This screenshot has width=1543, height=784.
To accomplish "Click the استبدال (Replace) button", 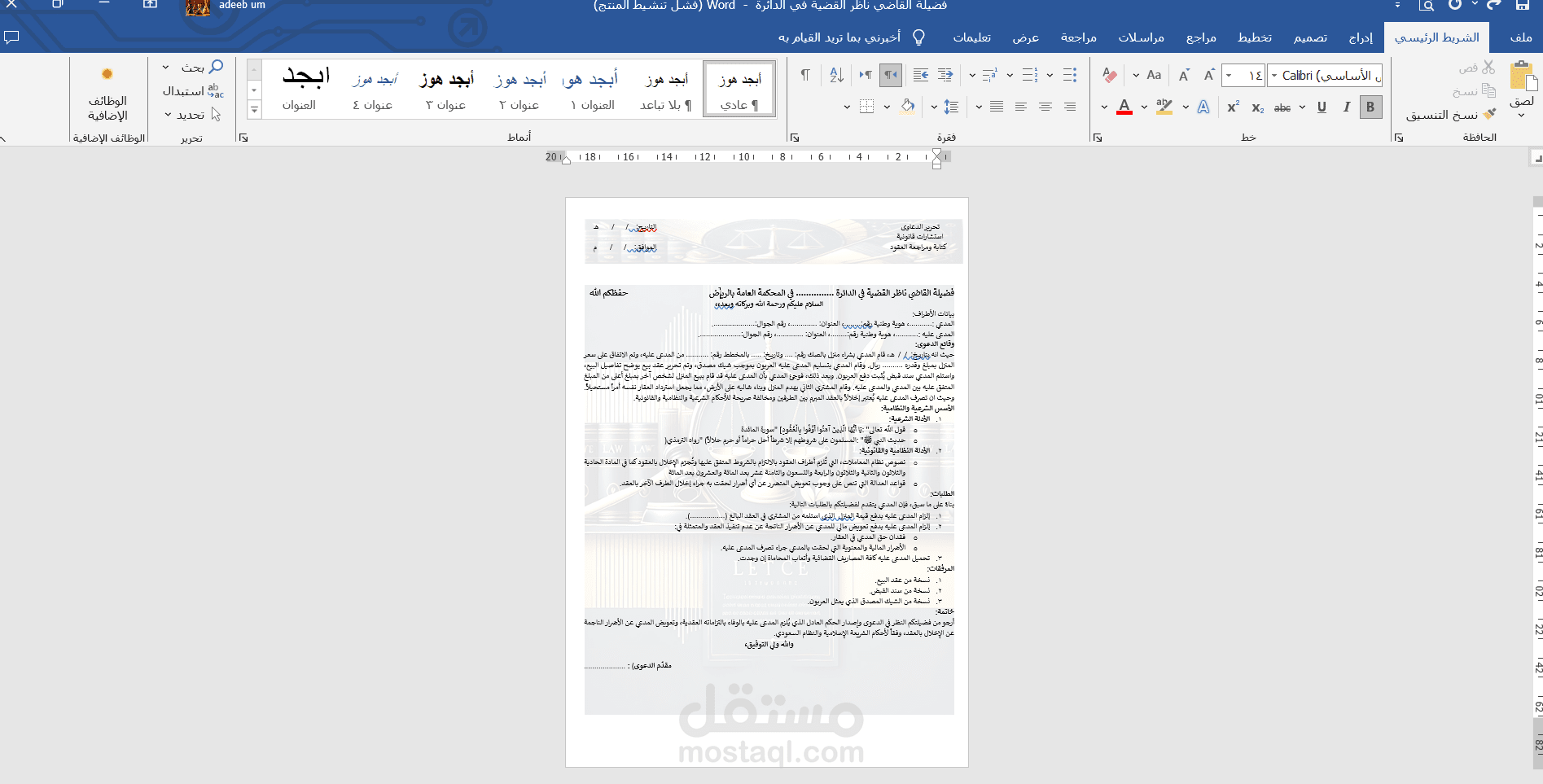I will click(193, 90).
